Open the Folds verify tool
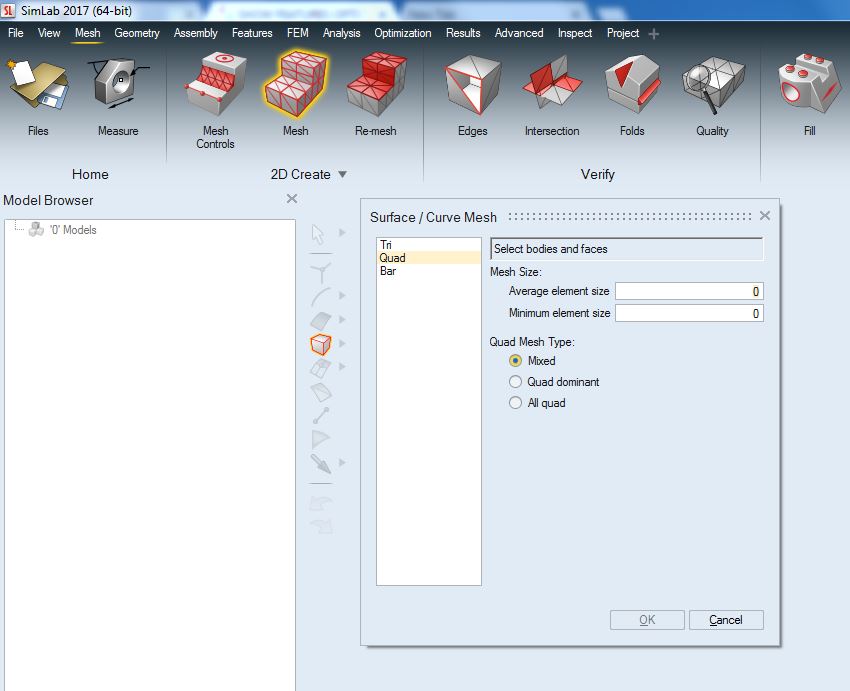 (x=632, y=95)
